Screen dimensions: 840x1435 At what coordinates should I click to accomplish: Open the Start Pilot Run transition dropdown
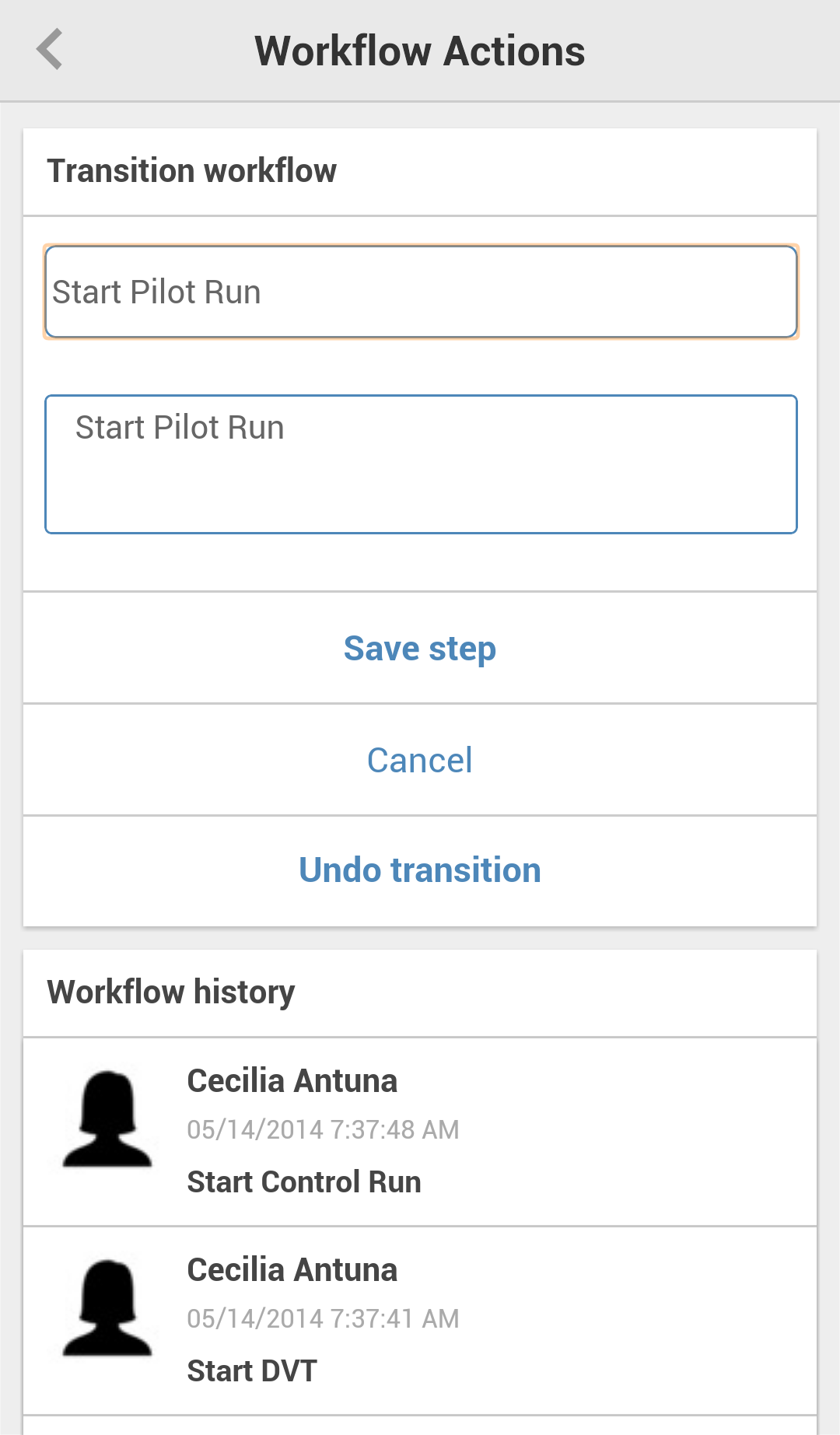(x=421, y=292)
